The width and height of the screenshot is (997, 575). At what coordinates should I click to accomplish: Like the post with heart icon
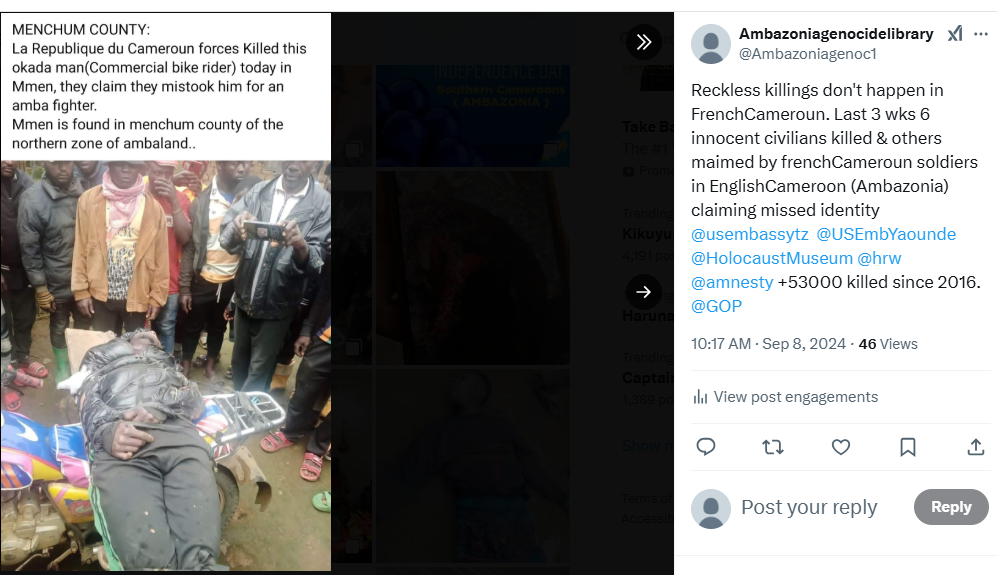pyautogui.click(x=841, y=447)
